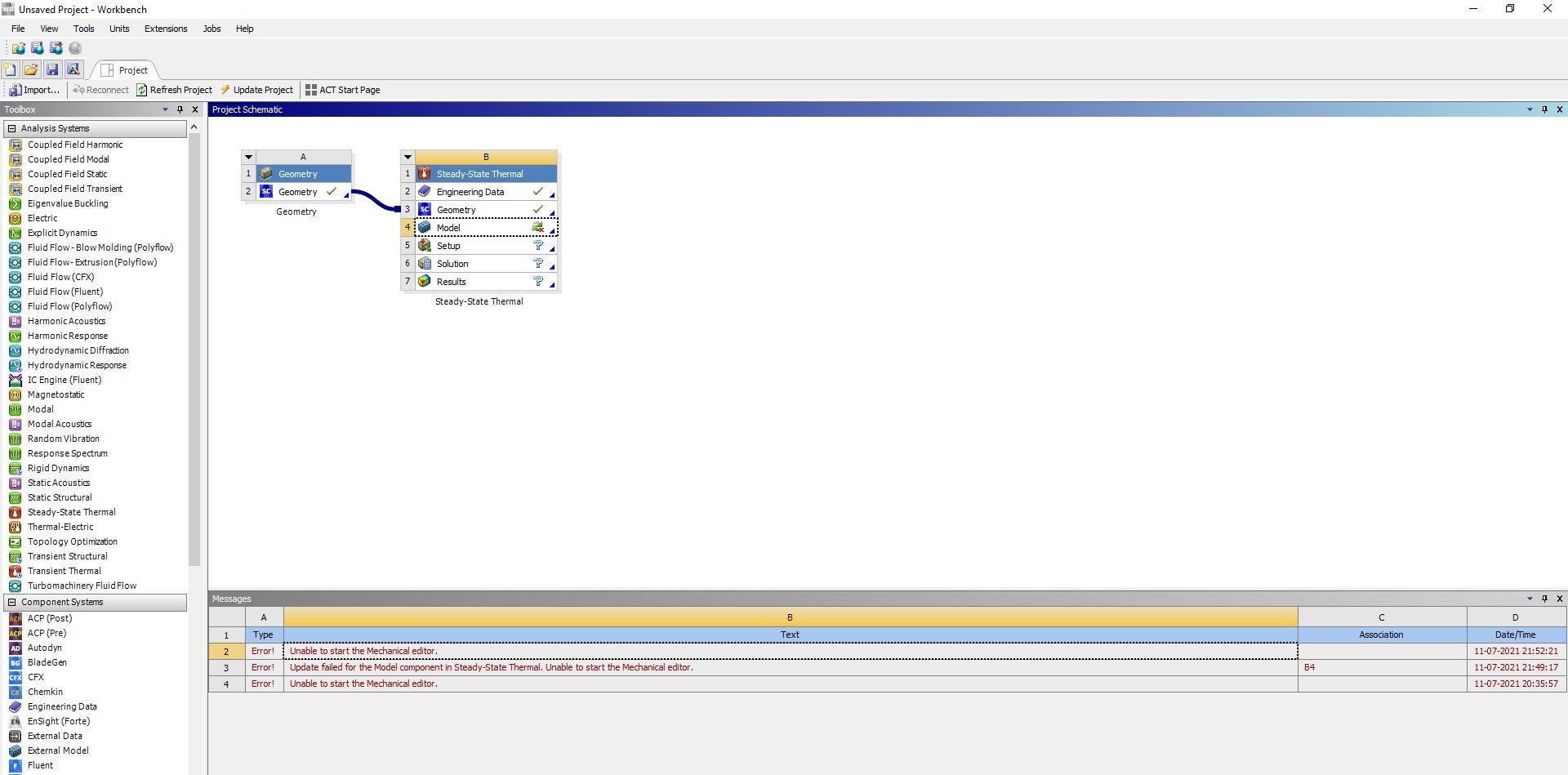This screenshot has height=775, width=1568.
Task: Collapse the Component Systems group
Action: (x=11, y=602)
